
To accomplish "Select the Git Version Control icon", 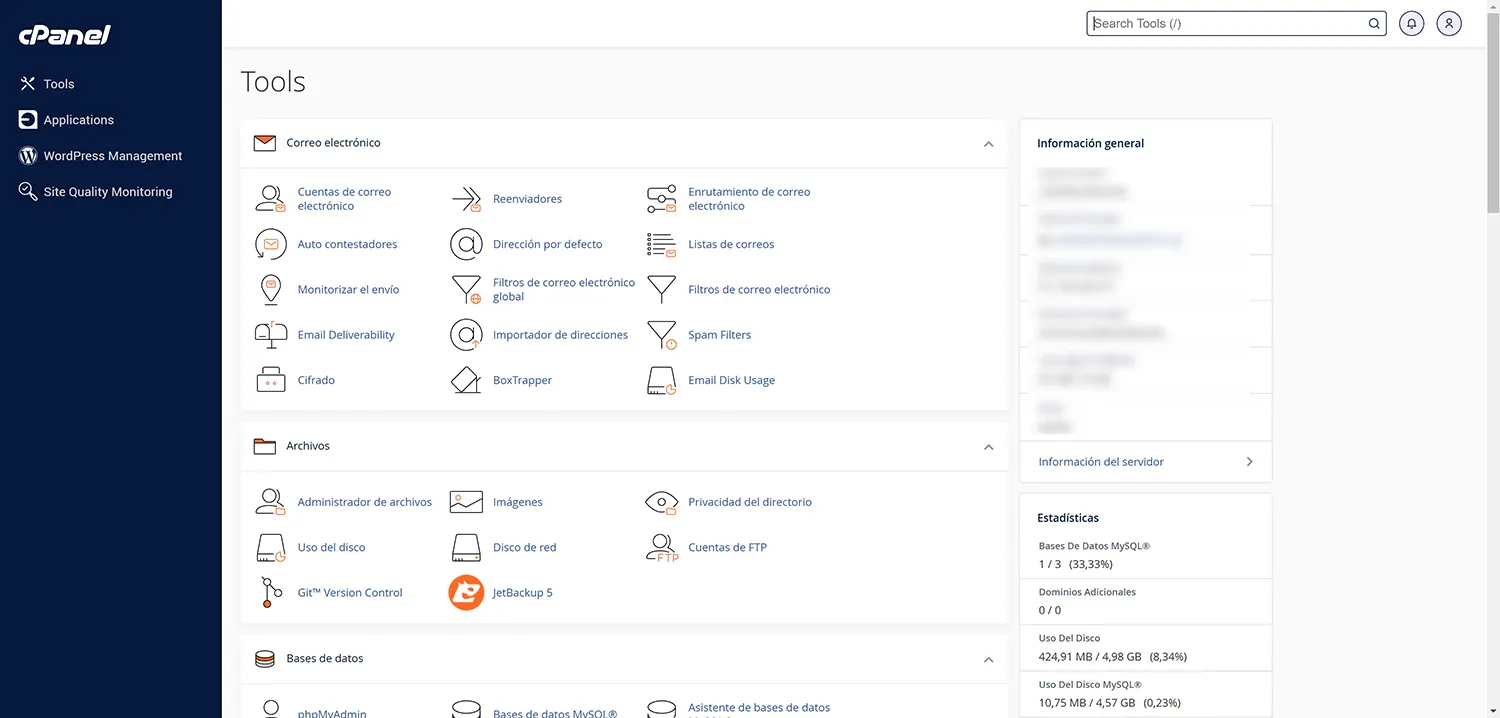I will [x=349, y=592].
